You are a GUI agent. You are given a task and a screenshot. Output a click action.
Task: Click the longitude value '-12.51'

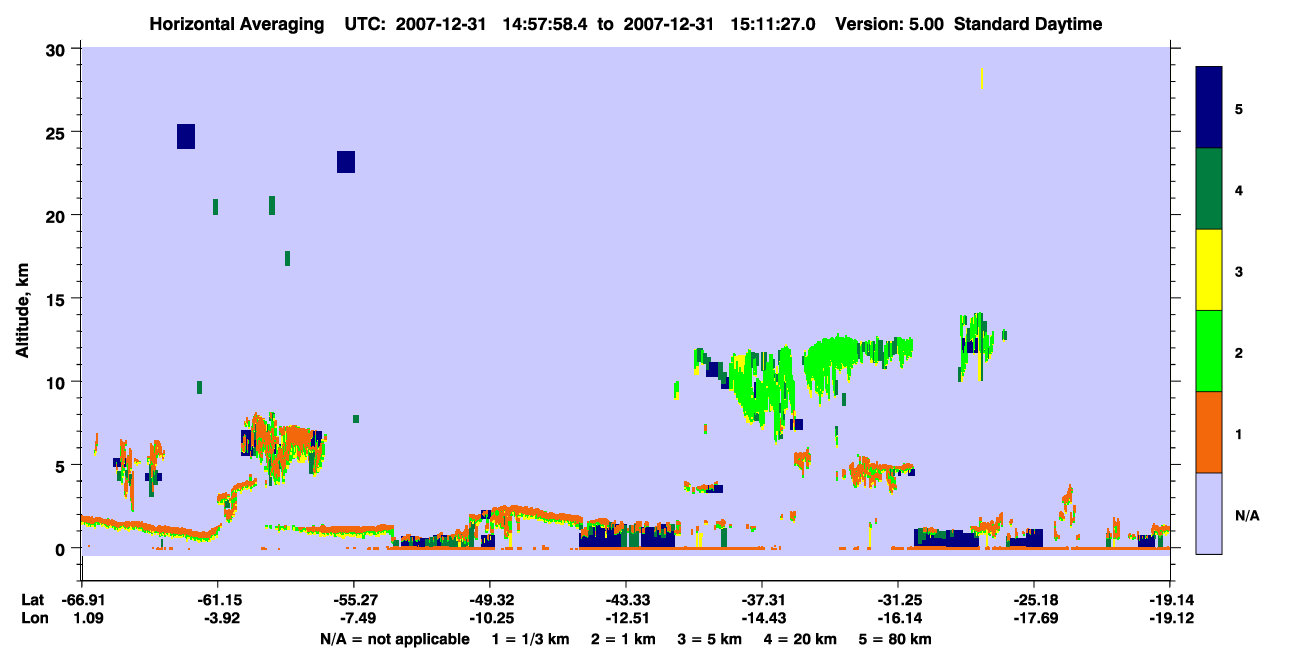[626, 618]
